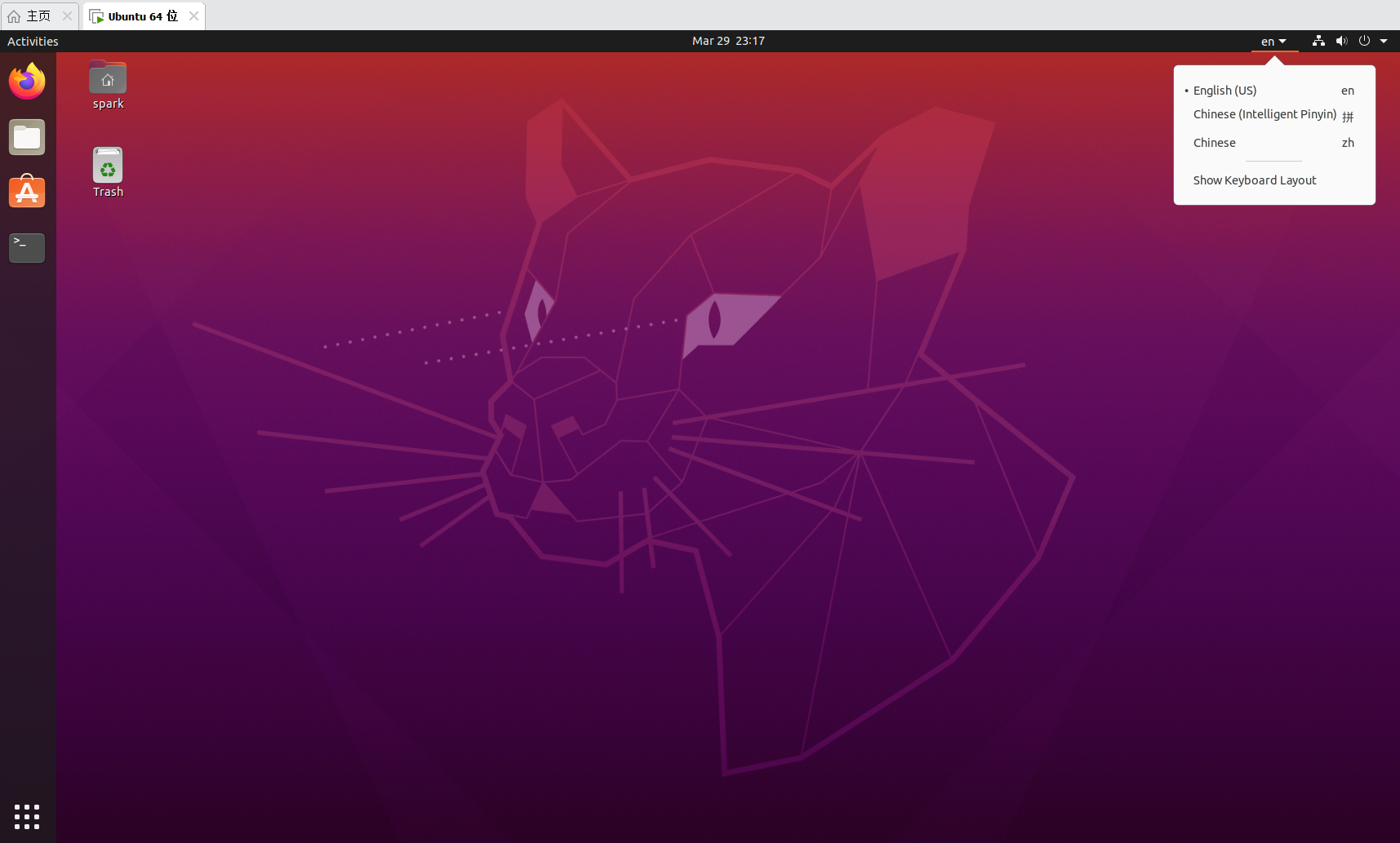The width and height of the screenshot is (1400, 843).
Task: Open Ubuntu Software from the dock
Action: coord(27,192)
